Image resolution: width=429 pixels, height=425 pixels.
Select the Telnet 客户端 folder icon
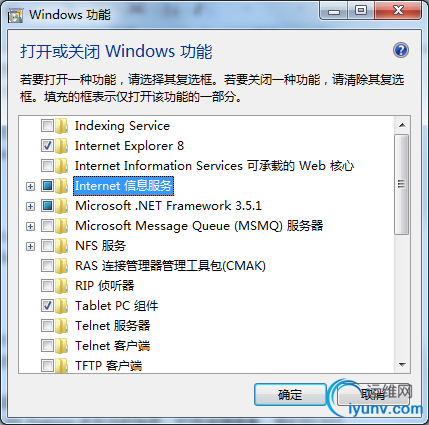(61, 346)
